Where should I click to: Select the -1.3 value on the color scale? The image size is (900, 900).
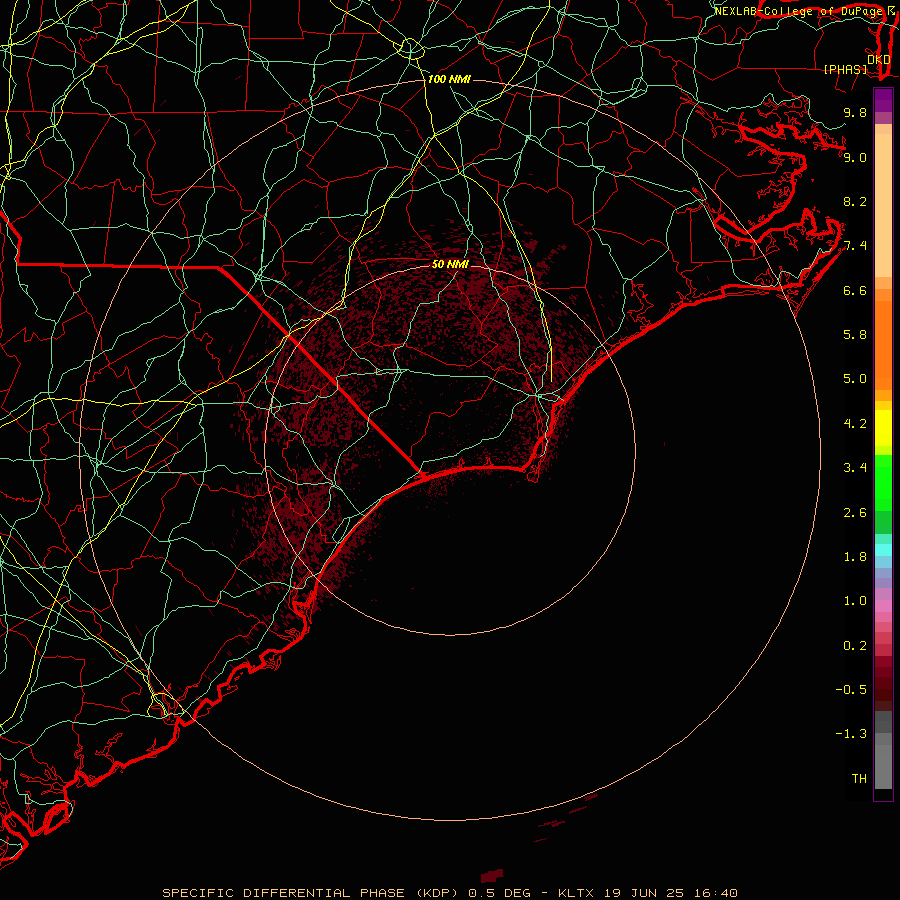[x=851, y=734]
